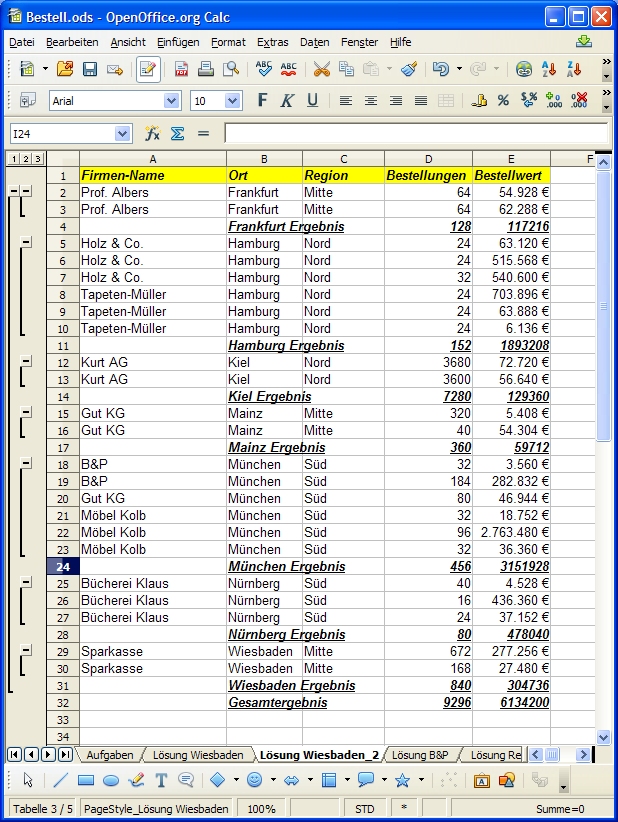Click the Export as PDF icon
618x822 pixels.
[x=181, y=69]
